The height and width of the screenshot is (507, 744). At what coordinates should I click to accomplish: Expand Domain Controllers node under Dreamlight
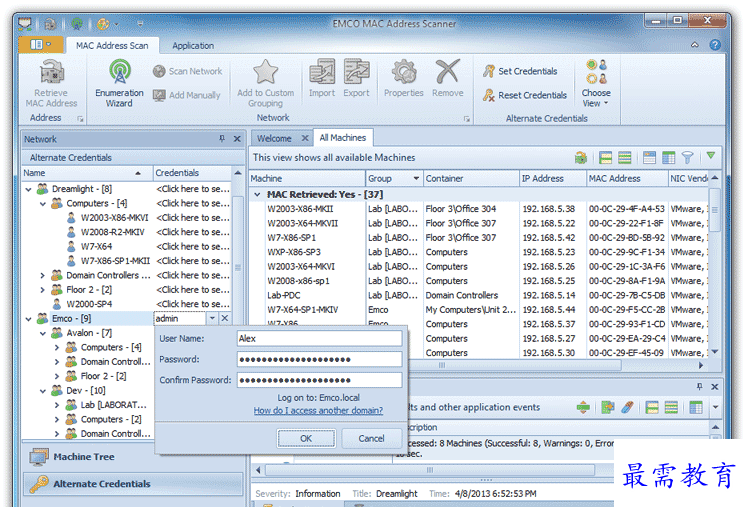click(x=43, y=275)
